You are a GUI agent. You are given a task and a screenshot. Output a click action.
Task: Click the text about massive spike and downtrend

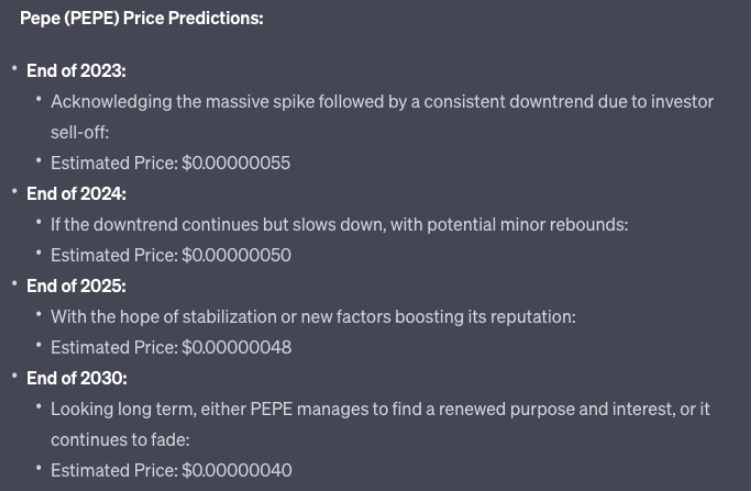point(382,102)
